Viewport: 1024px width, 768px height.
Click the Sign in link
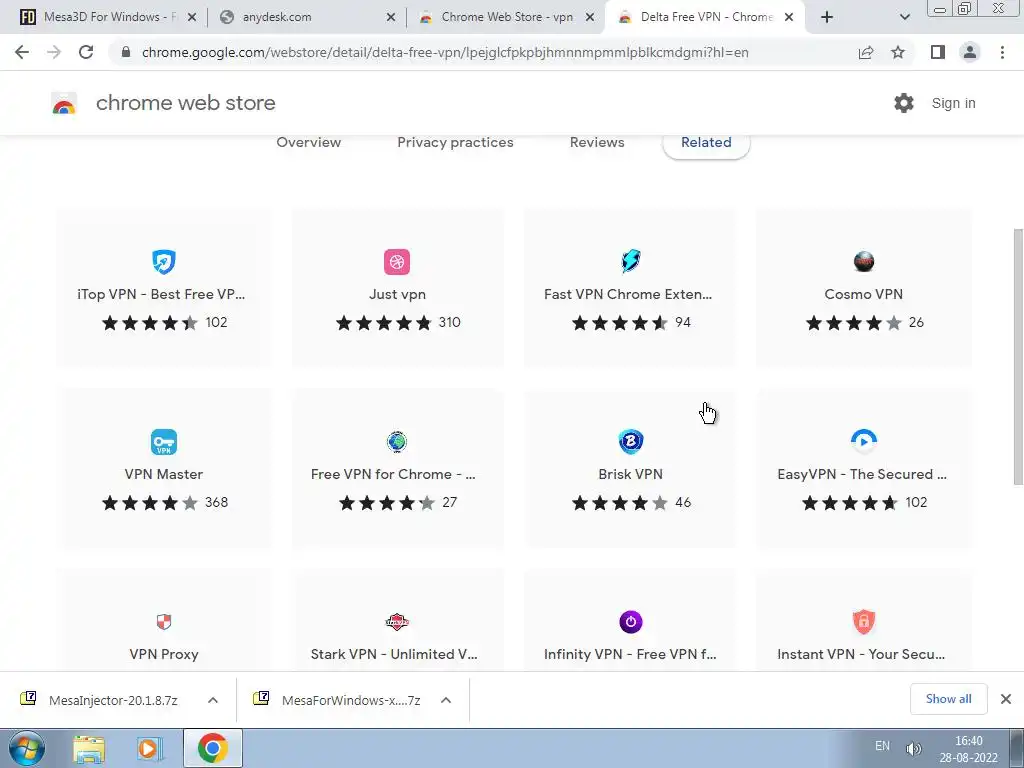point(953,103)
